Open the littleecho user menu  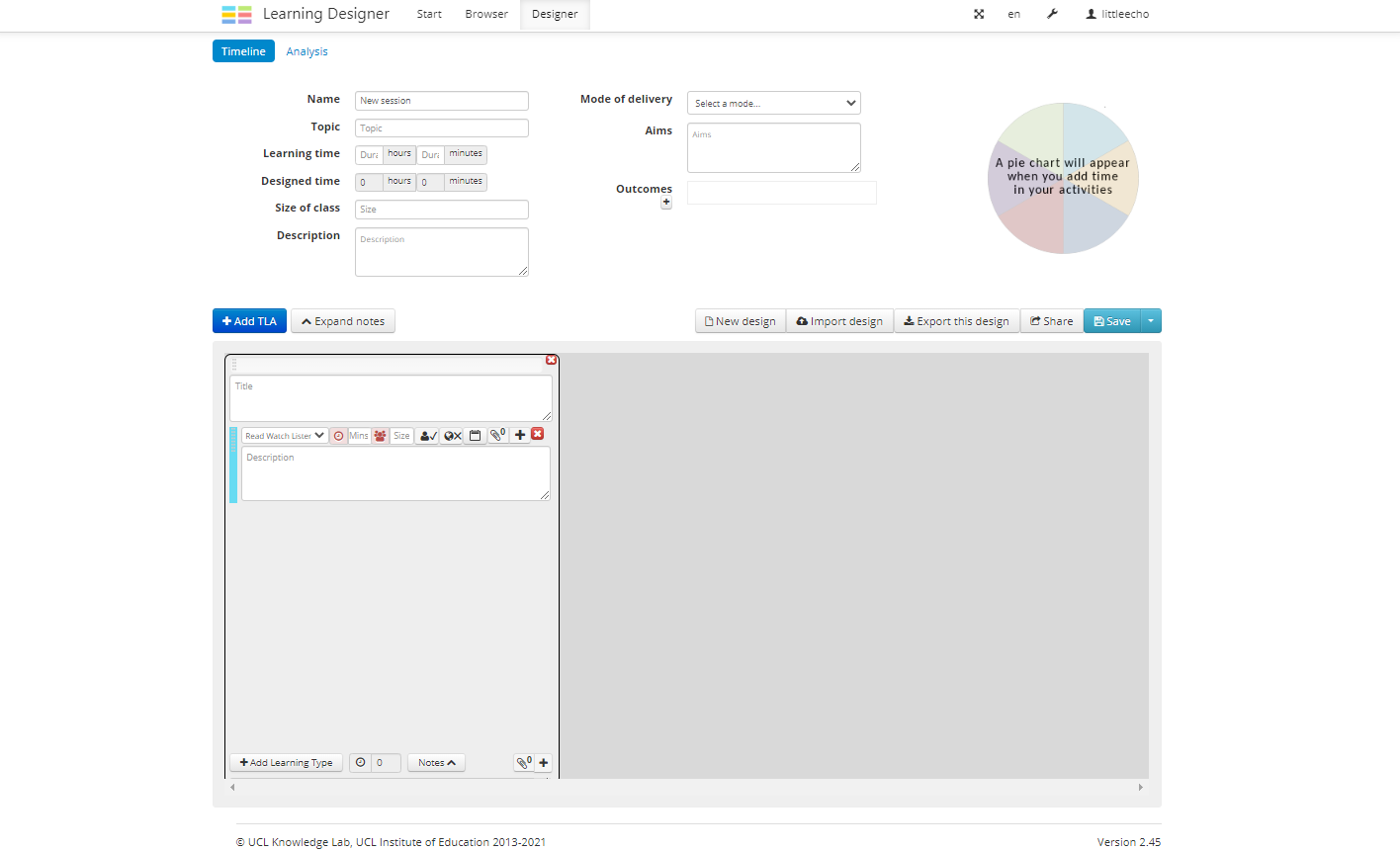click(1117, 14)
